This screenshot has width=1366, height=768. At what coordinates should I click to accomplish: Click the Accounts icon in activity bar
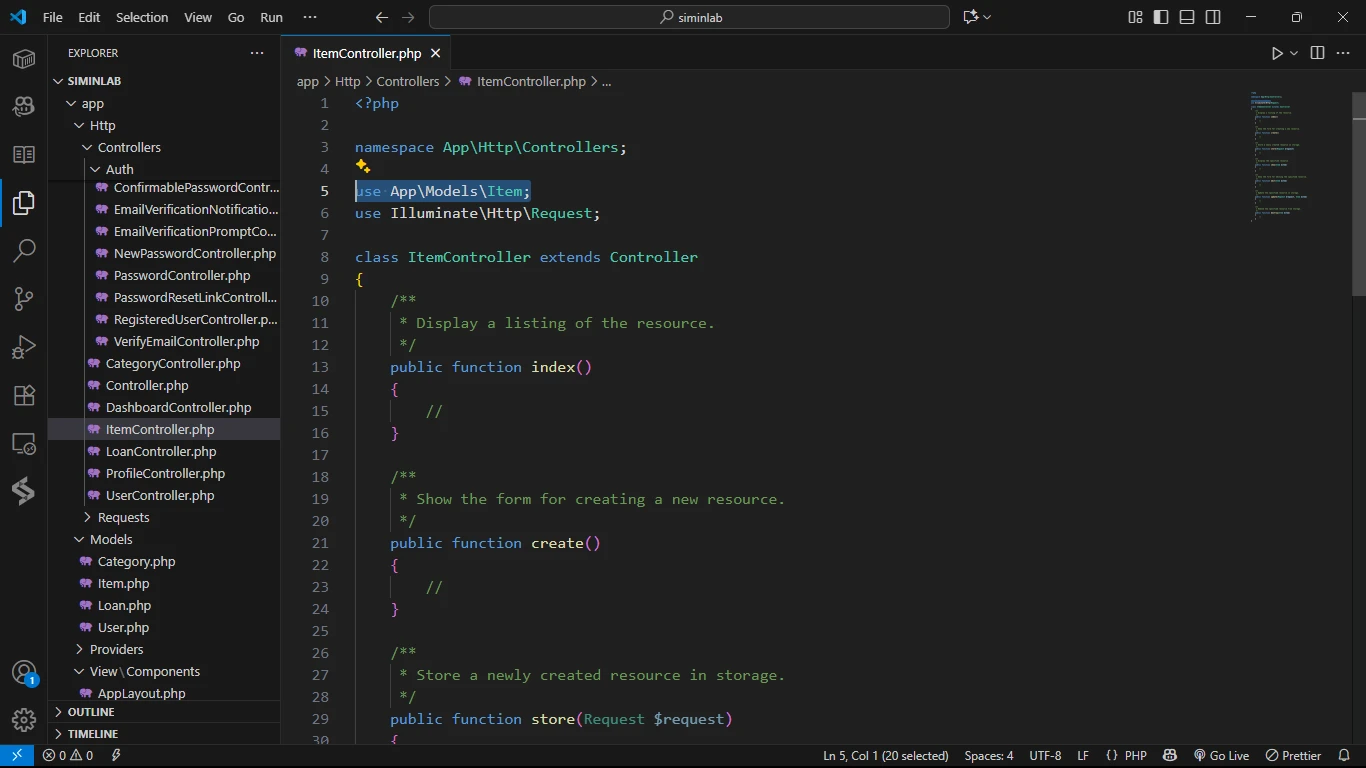tap(24, 671)
